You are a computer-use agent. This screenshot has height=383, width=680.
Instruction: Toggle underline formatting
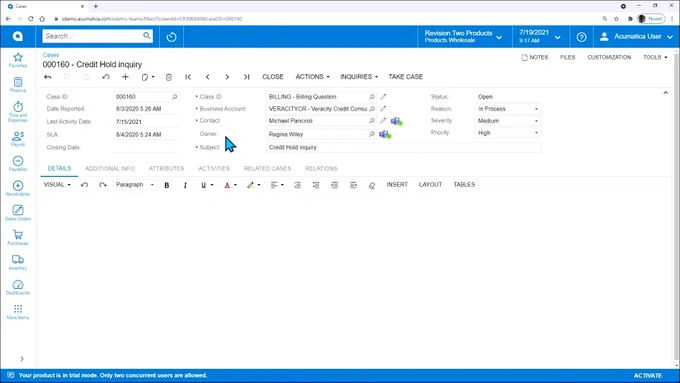tap(203, 185)
